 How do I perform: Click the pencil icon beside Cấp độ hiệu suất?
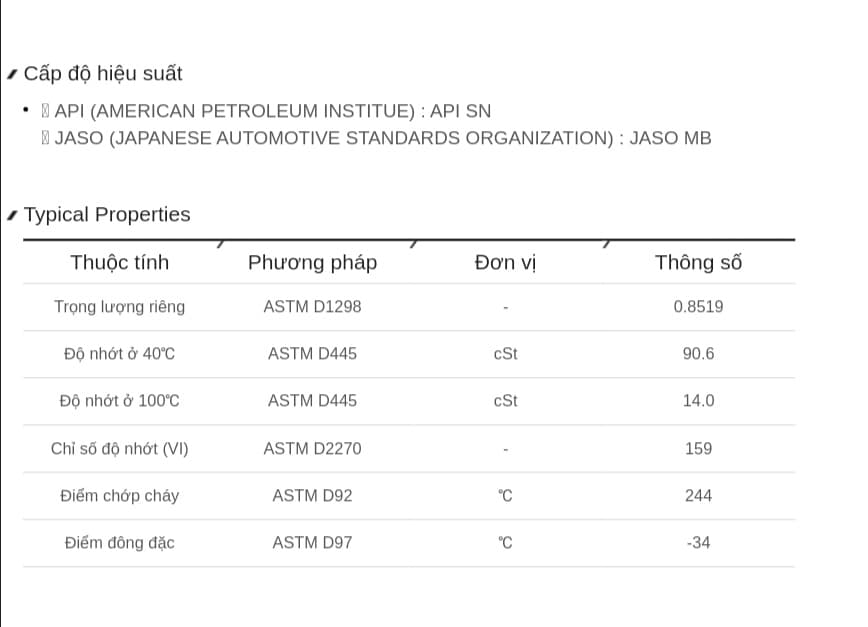coord(12,74)
